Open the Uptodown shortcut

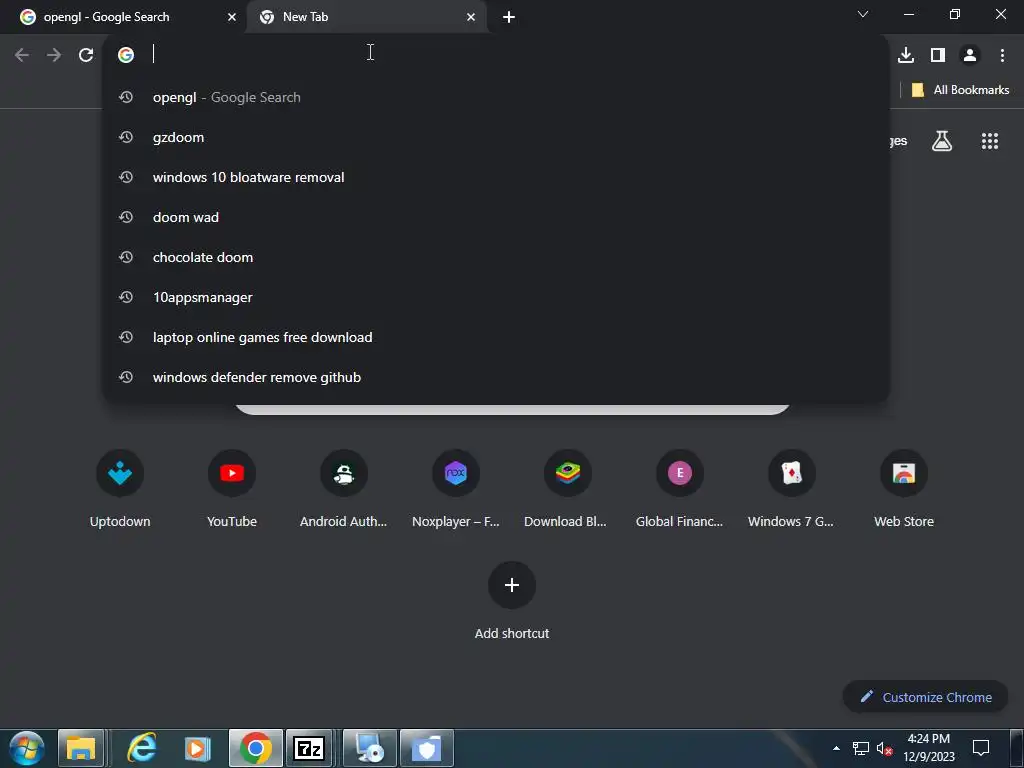tap(120, 488)
